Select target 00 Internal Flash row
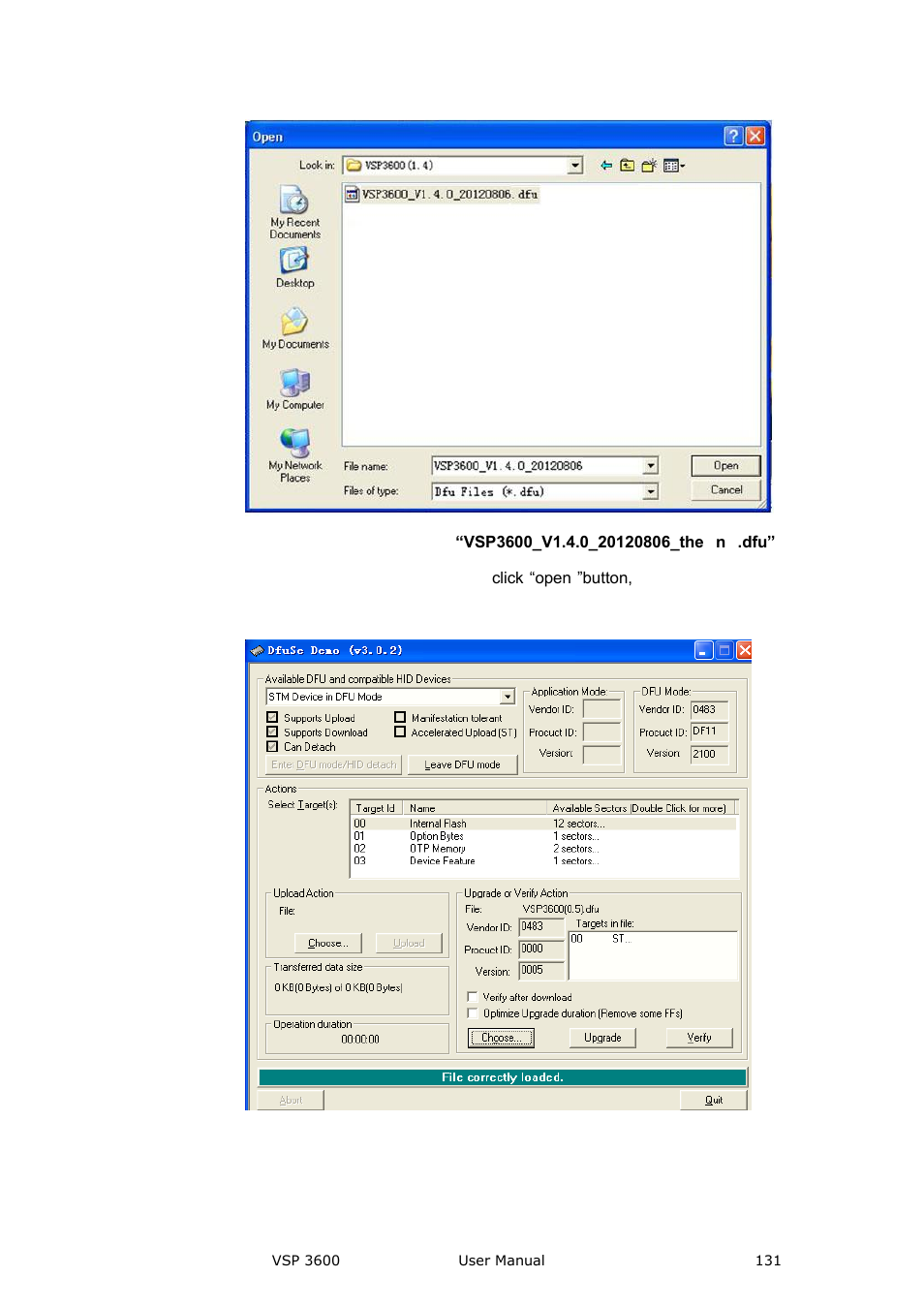 tap(543, 824)
